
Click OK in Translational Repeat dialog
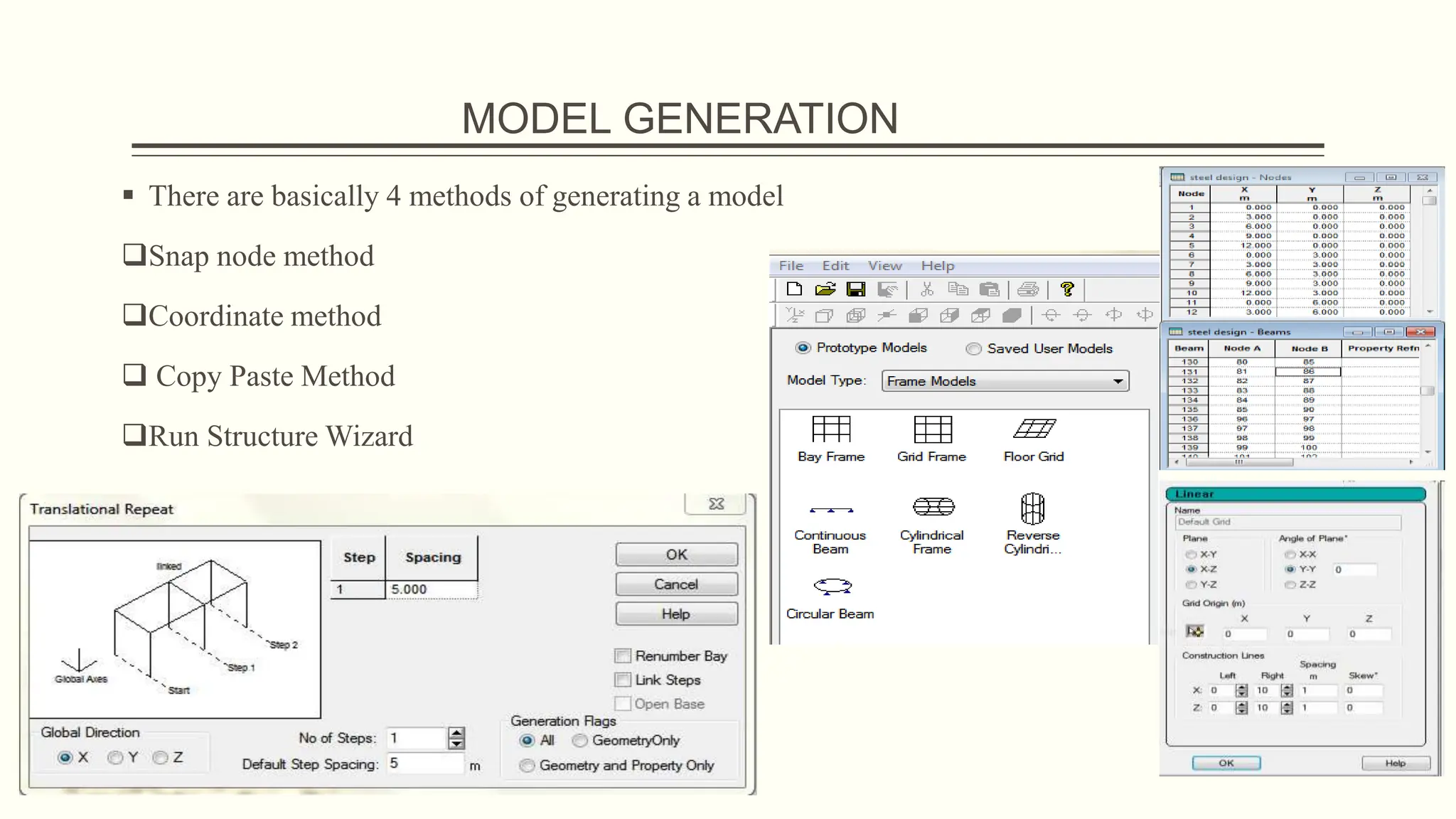676,555
